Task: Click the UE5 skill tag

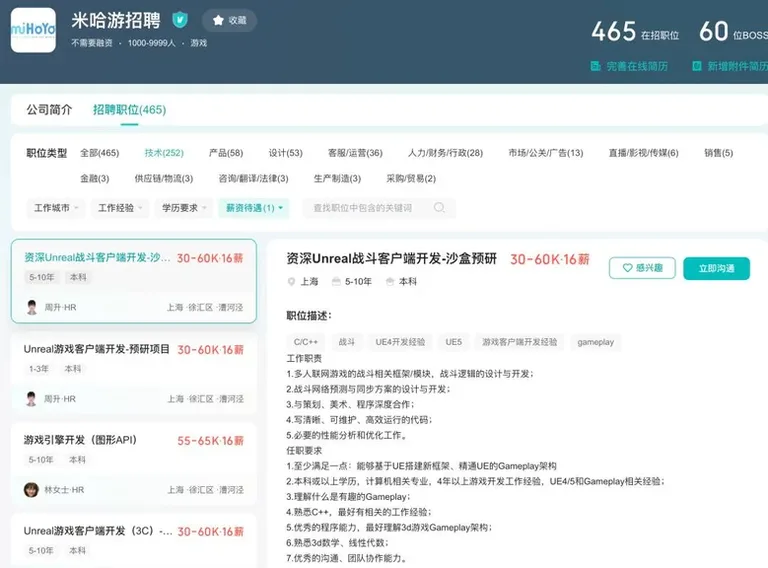Action: point(454,342)
